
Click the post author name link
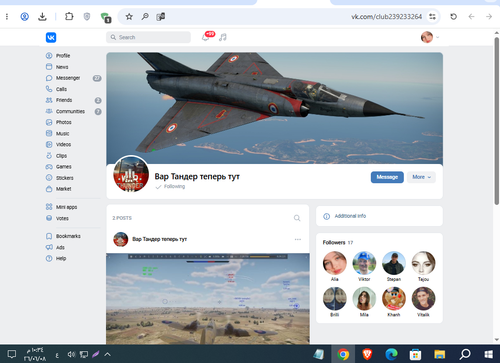[x=159, y=239]
